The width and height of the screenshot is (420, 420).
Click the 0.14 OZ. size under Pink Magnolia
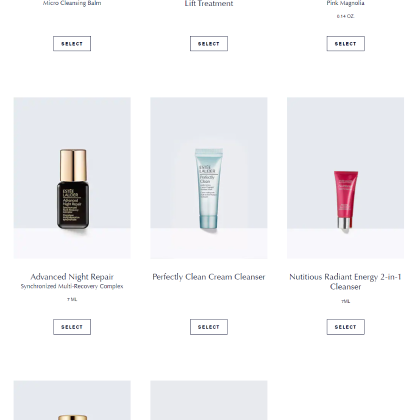click(x=346, y=16)
